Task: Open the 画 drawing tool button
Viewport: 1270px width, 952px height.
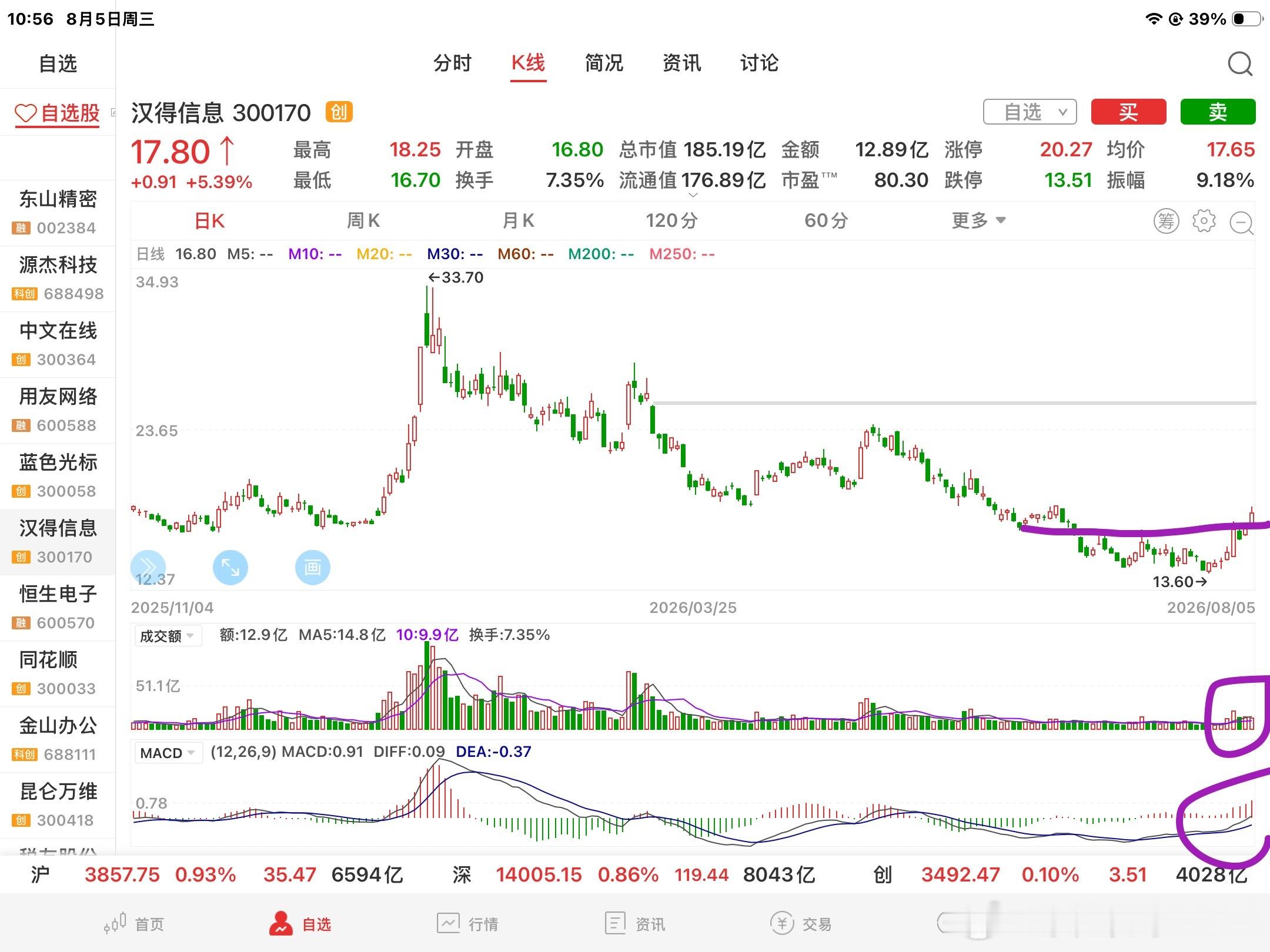Action: coord(312,567)
